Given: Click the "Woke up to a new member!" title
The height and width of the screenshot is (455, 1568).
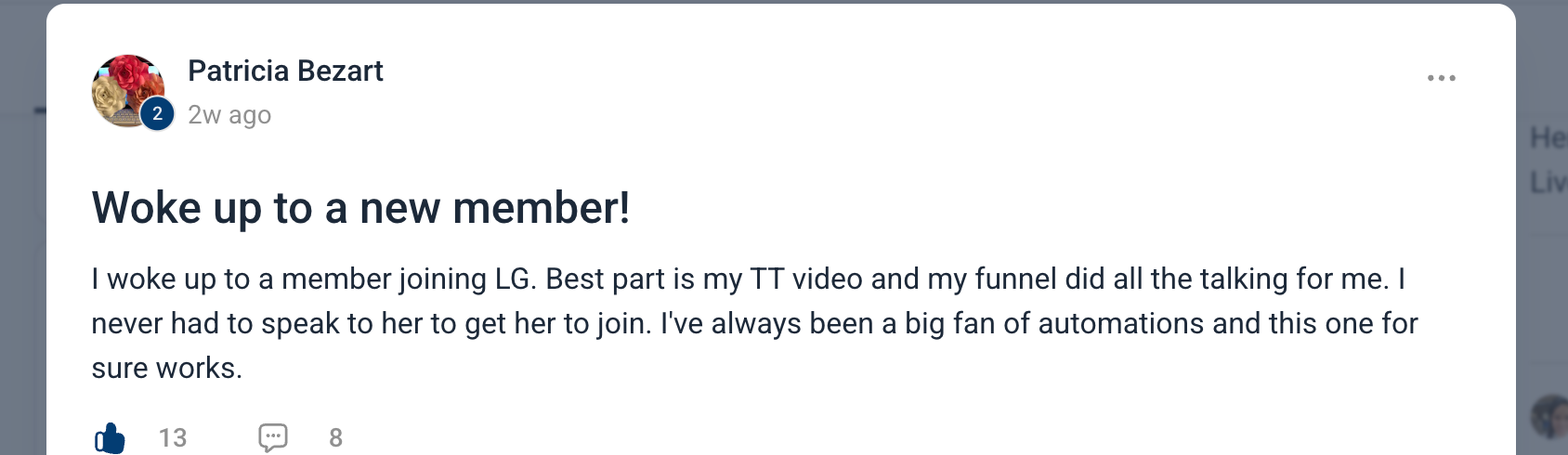Looking at the screenshot, I should click(360, 208).
